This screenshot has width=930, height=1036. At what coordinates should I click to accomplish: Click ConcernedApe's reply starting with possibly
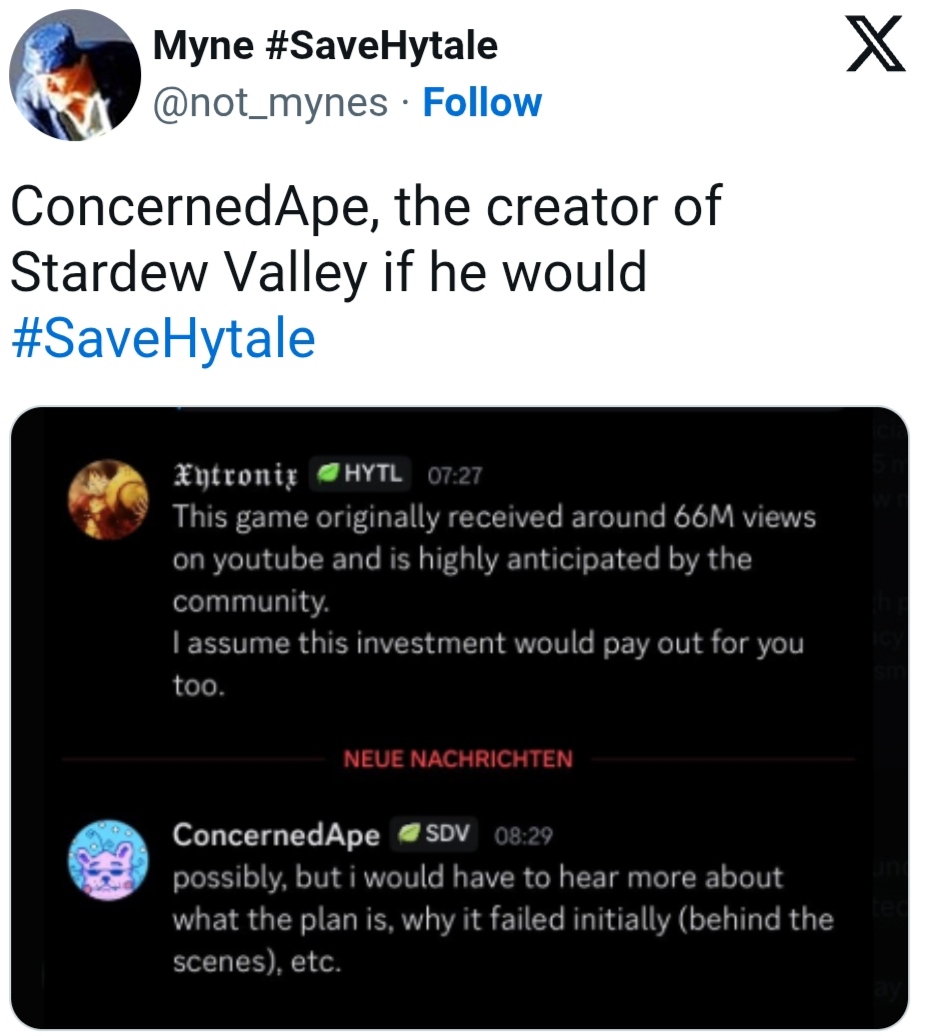tap(503, 919)
